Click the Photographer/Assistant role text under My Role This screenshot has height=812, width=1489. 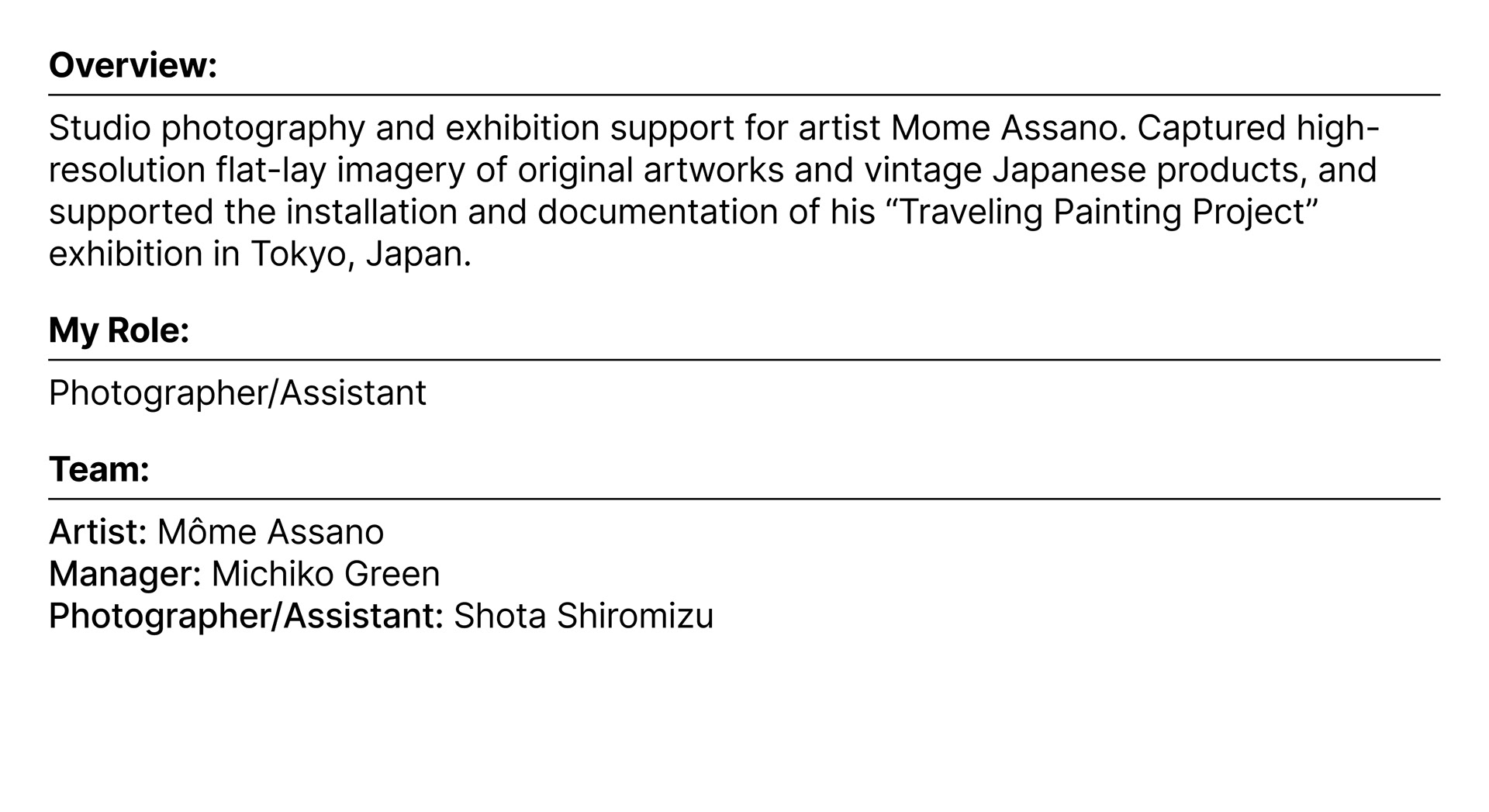237,393
